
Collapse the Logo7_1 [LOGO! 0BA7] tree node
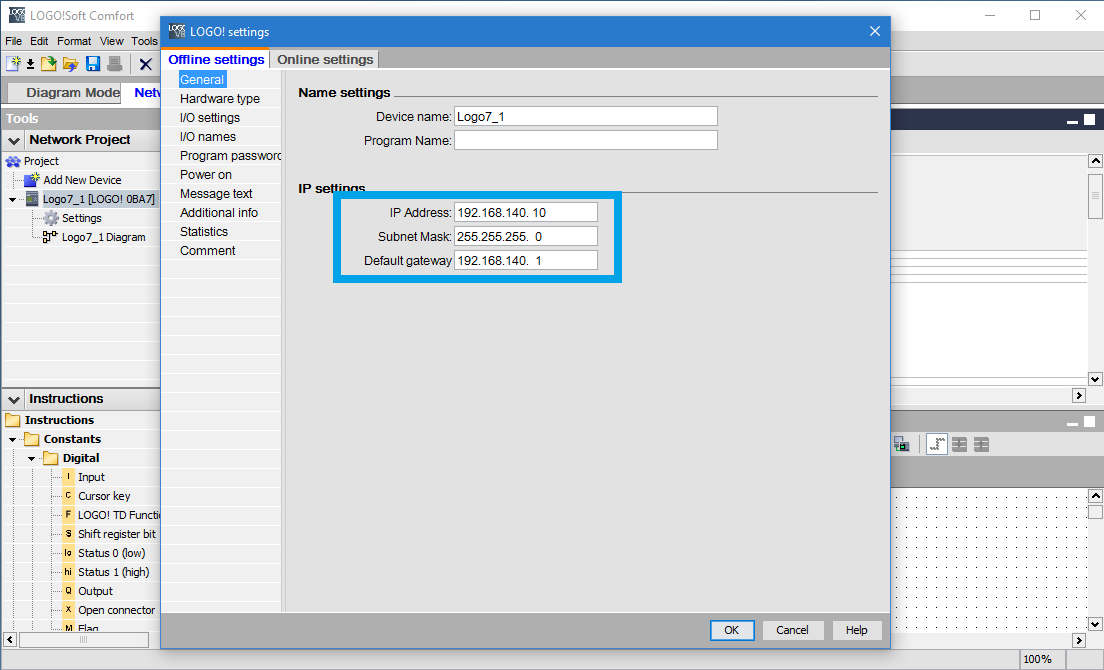[x=13, y=200]
